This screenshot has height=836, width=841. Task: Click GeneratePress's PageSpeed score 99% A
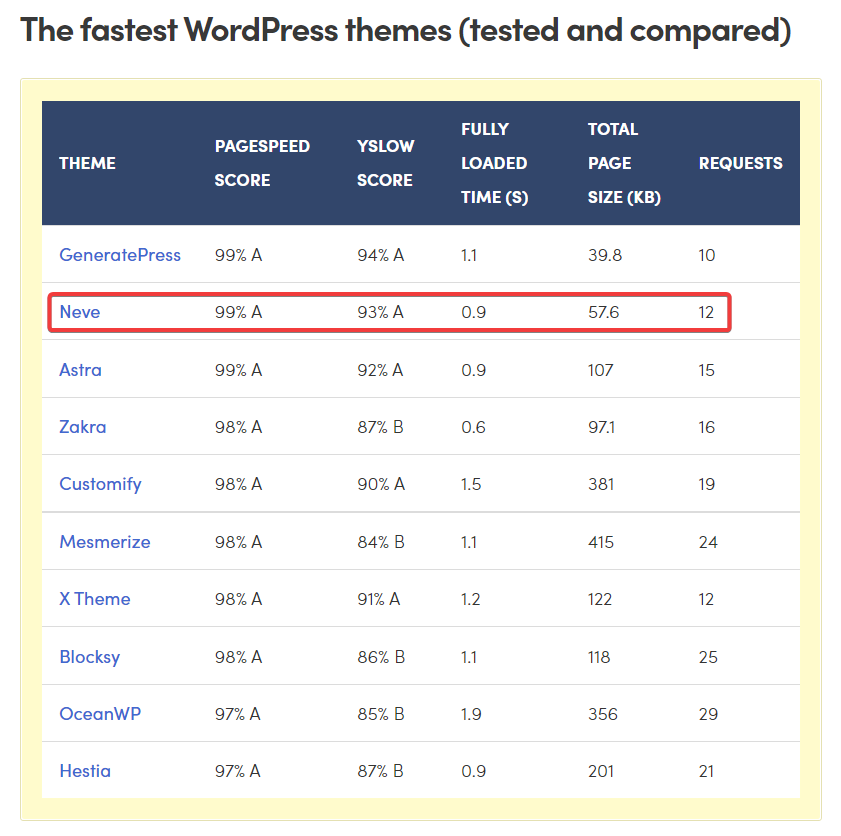pyautogui.click(x=239, y=255)
